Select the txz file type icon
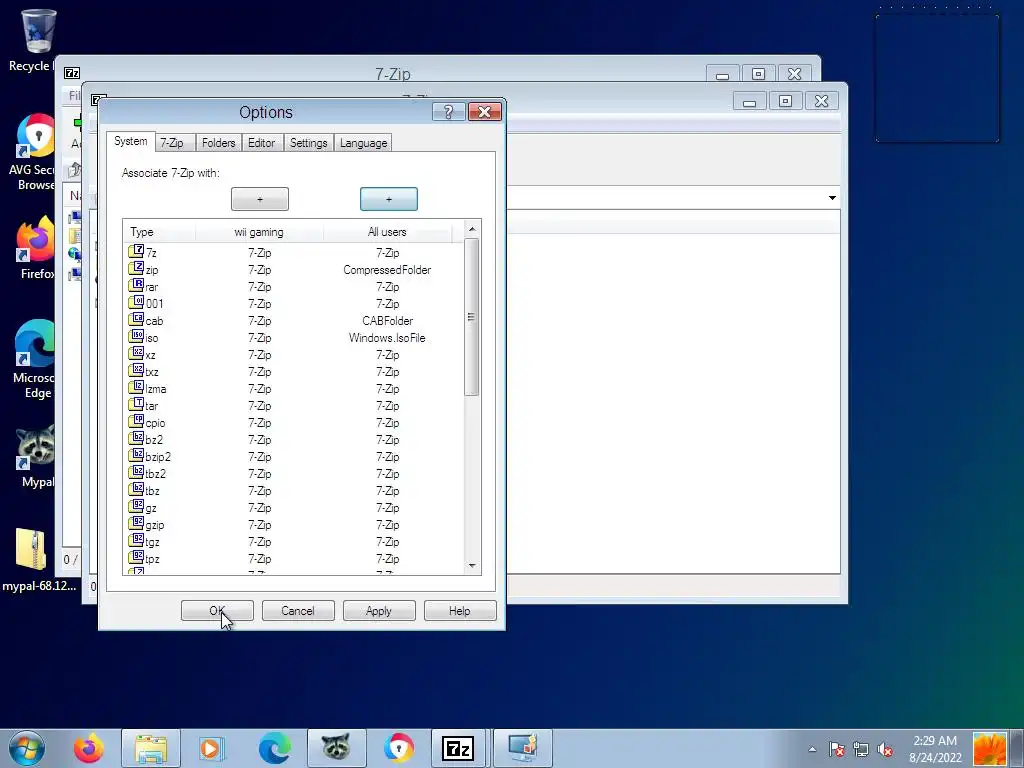This screenshot has height=768, width=1024. pyautogui.click(x=136, y=370)
